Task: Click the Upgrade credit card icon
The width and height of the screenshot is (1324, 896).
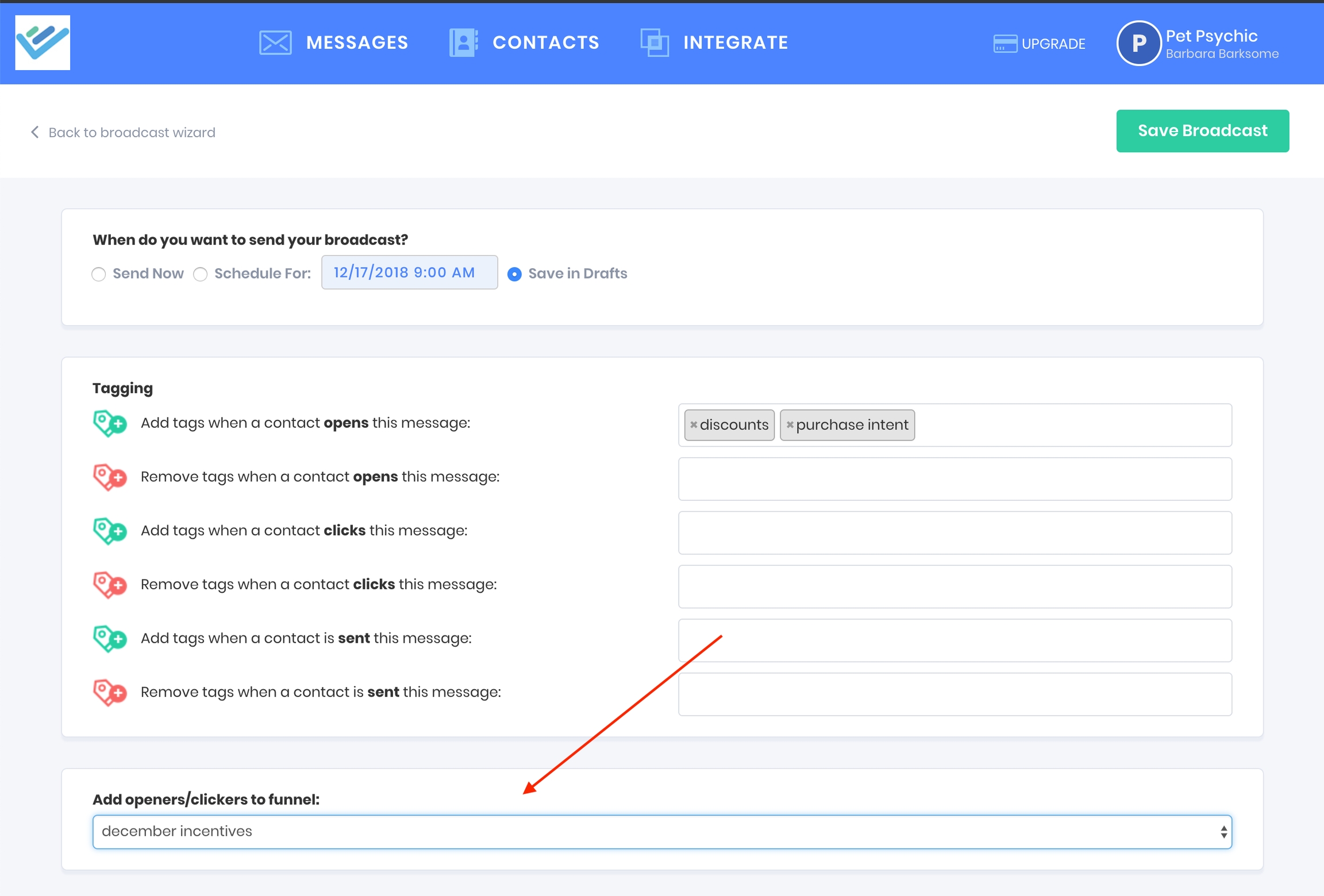Action: (x=1004, y=44)
